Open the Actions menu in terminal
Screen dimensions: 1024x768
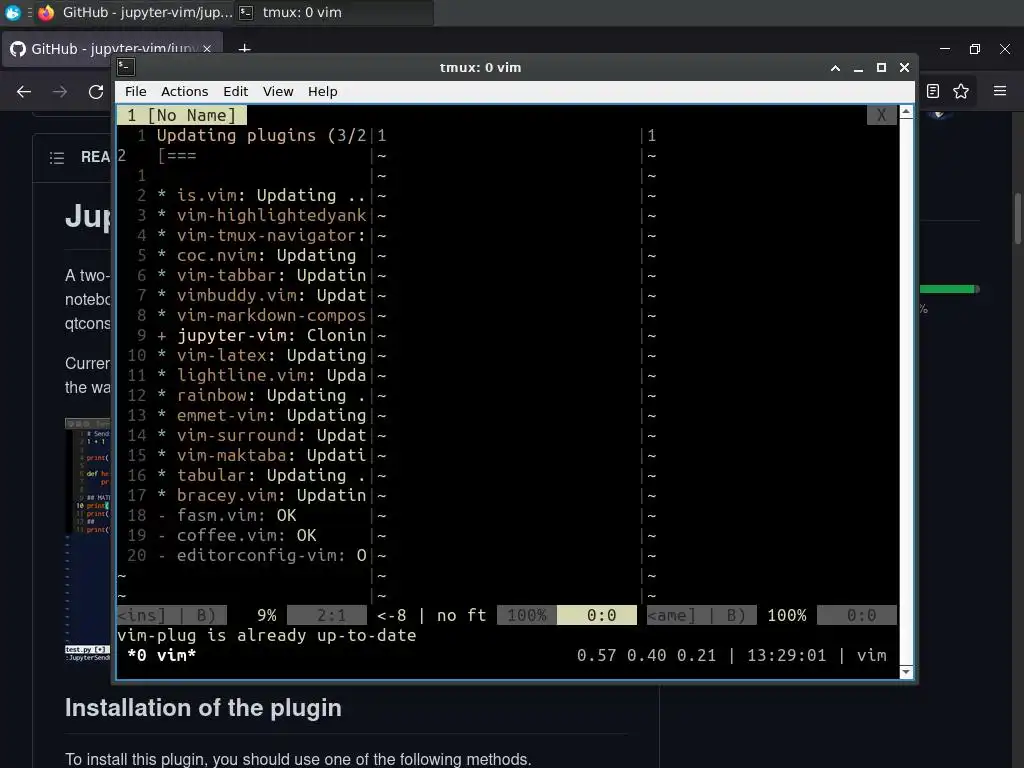coord(184,91)
